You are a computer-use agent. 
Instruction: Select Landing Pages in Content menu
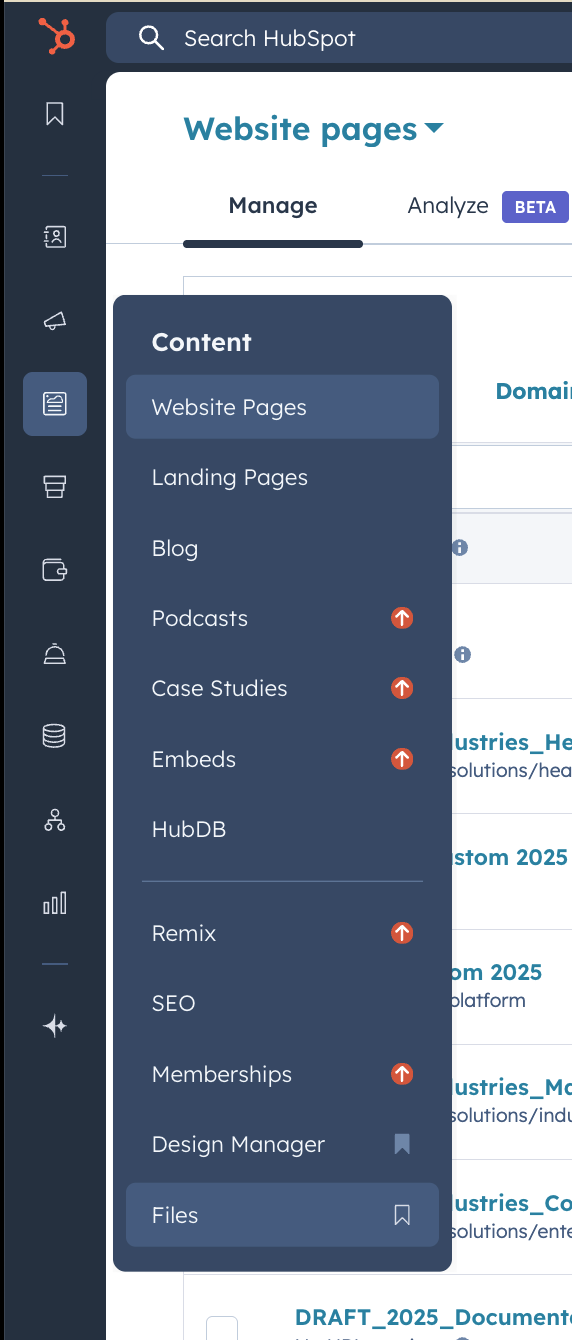[282, 478]
